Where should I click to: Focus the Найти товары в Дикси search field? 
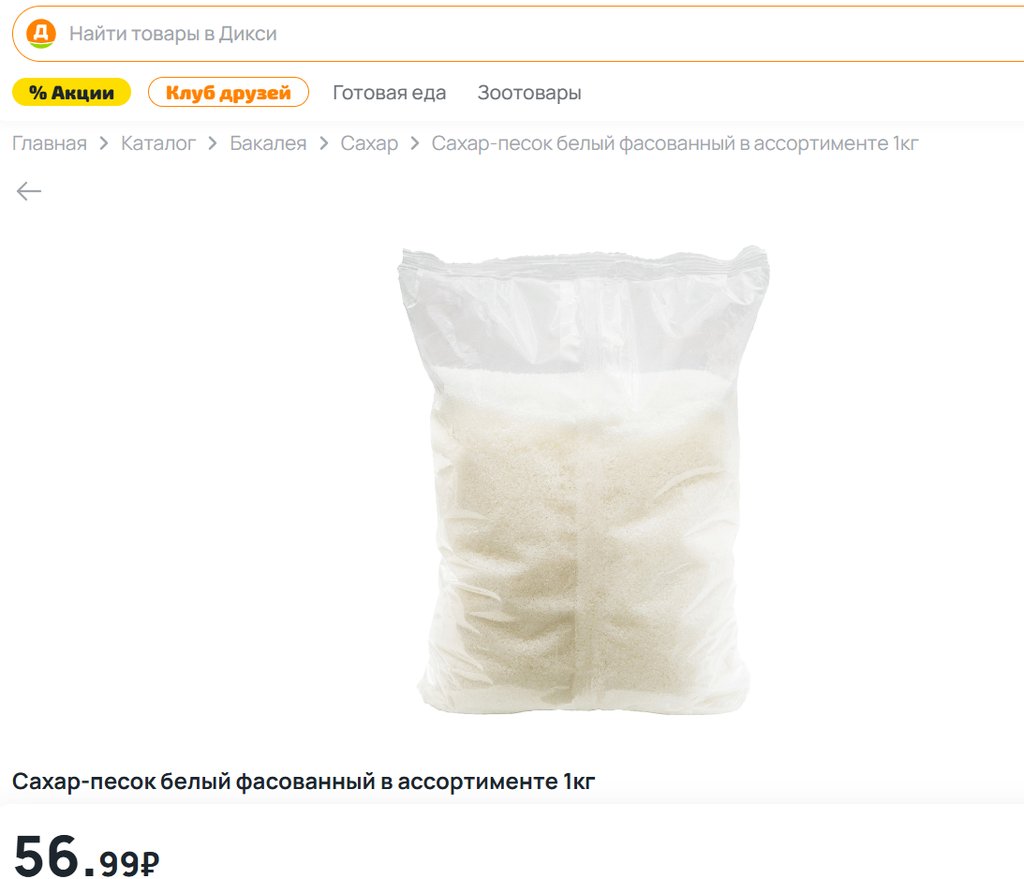point(518,34)
